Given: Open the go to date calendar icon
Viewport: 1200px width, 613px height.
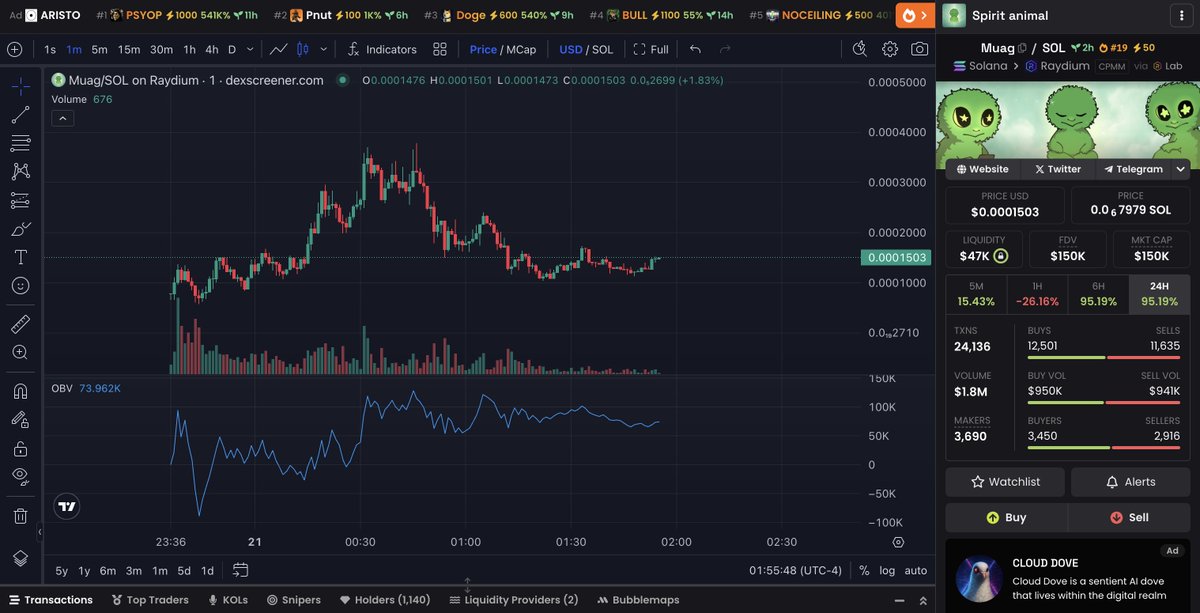Looking at the screenshot, I should point(240,570).
